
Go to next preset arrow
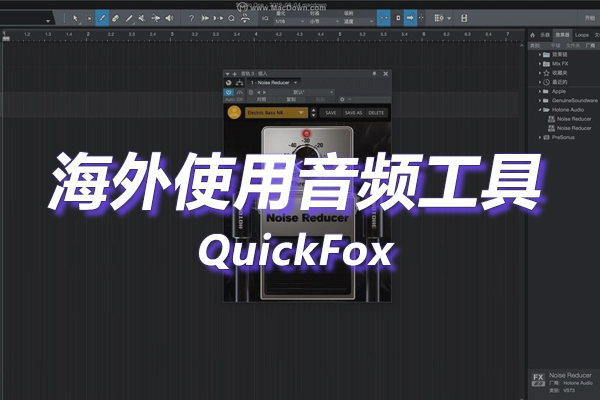[264, 92]
